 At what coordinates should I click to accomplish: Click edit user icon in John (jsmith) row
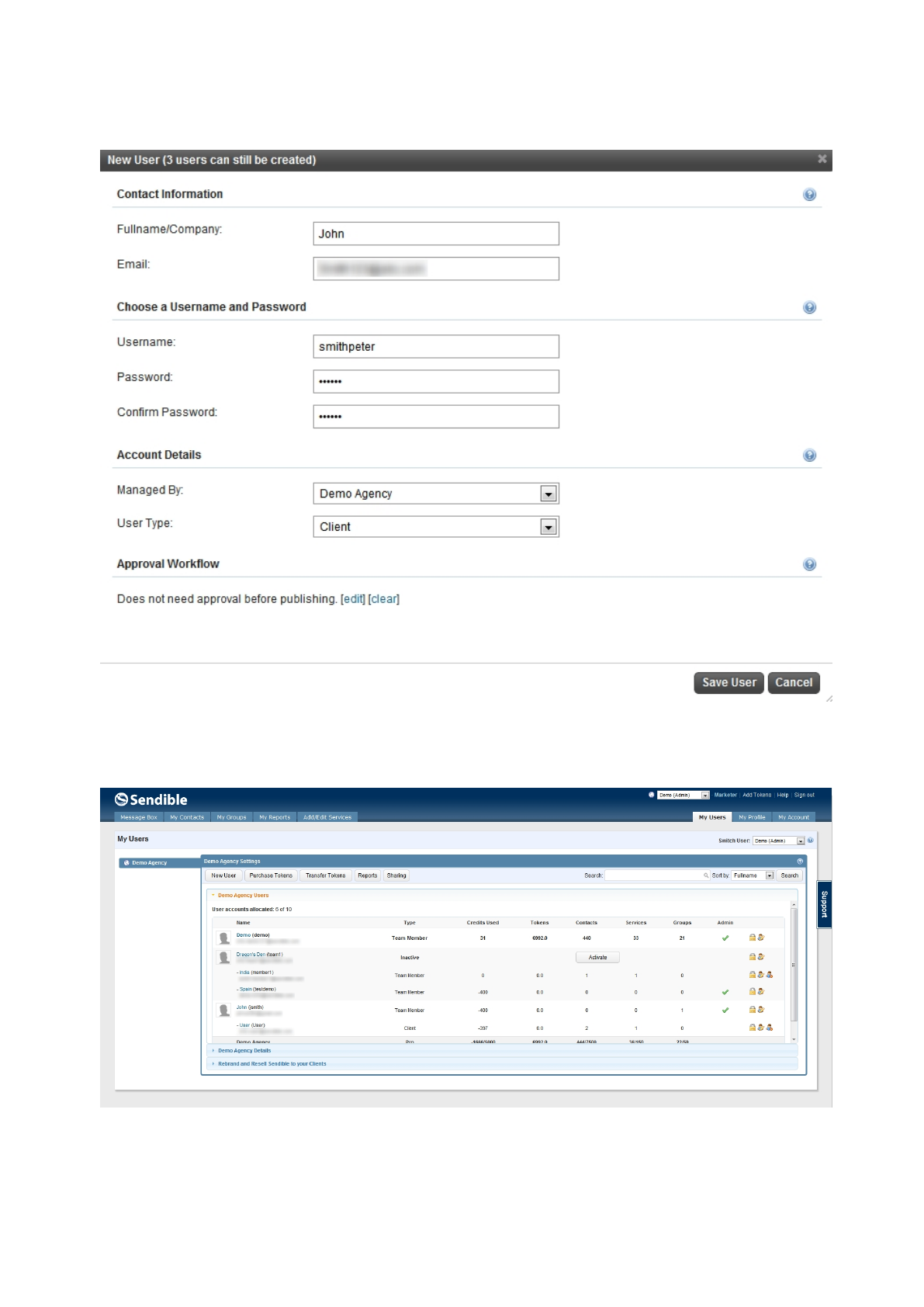pyautogui.click(x=760, y=1010)
